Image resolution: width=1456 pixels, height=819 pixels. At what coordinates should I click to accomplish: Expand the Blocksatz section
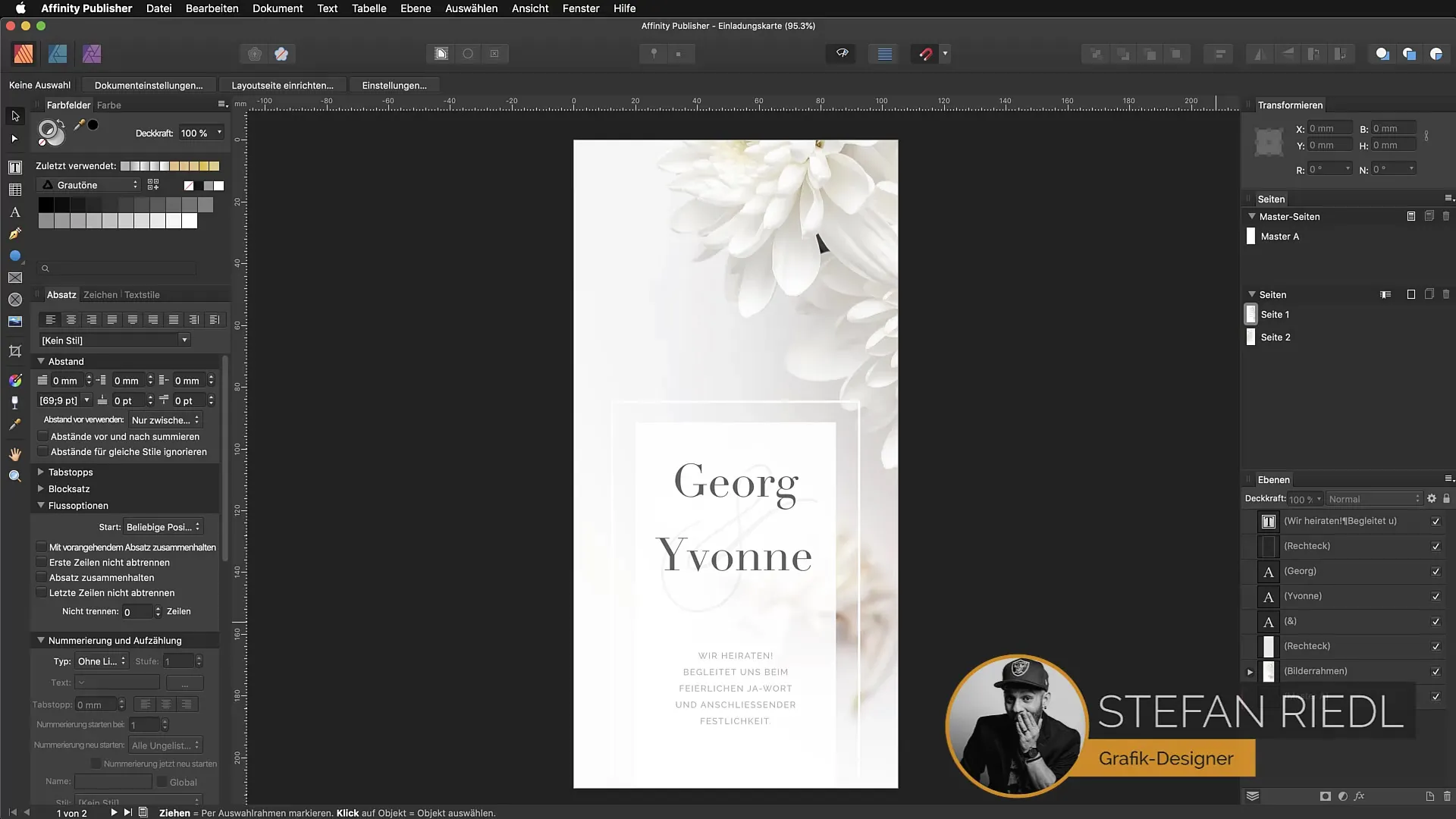41,488
